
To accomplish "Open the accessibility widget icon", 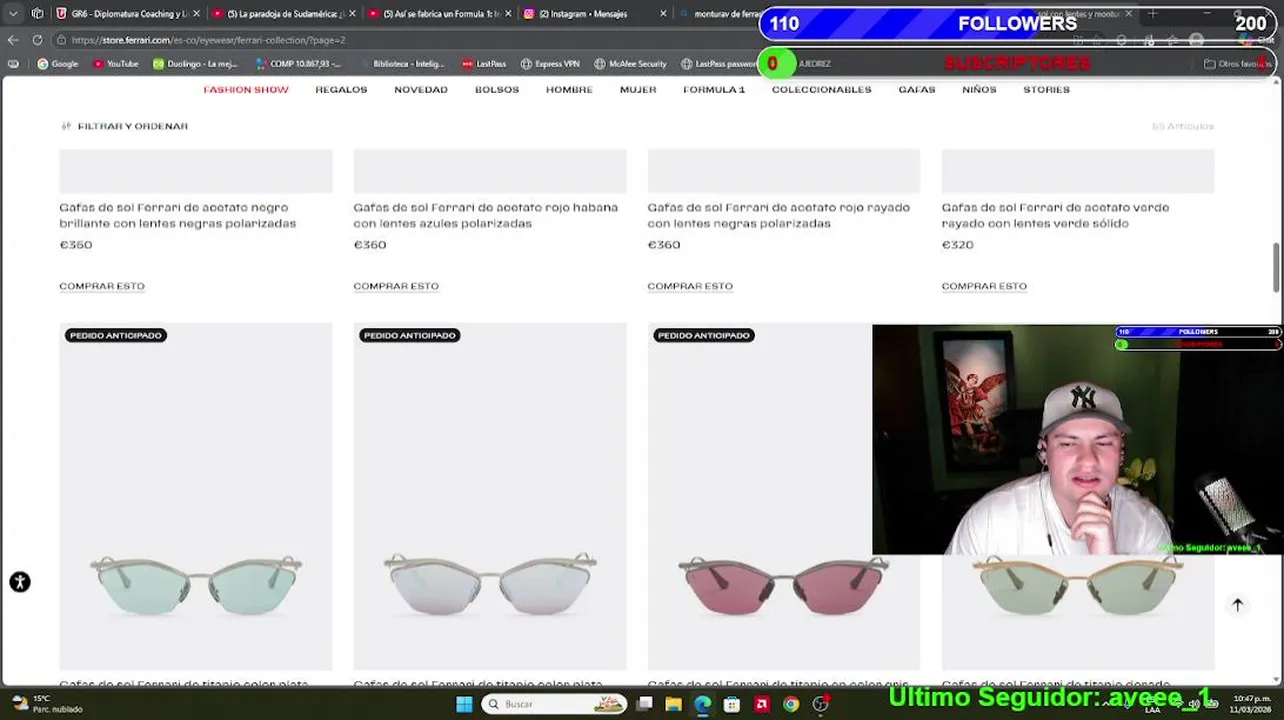I will pyautogui.click(x=20, y=582).
